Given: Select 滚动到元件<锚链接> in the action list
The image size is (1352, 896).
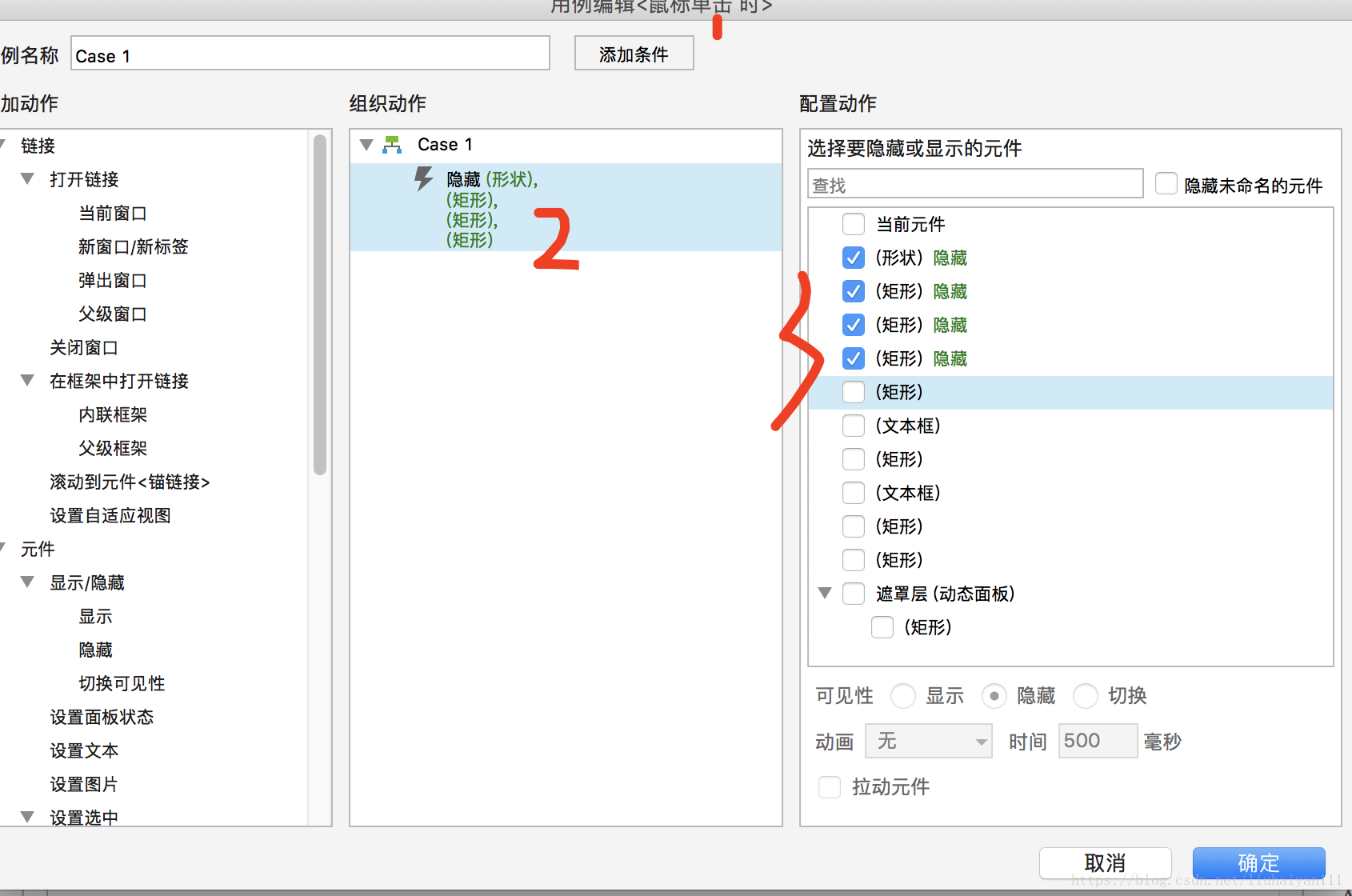Looking at the screenshot, I should pyautogui.click(x=129, y=482).
